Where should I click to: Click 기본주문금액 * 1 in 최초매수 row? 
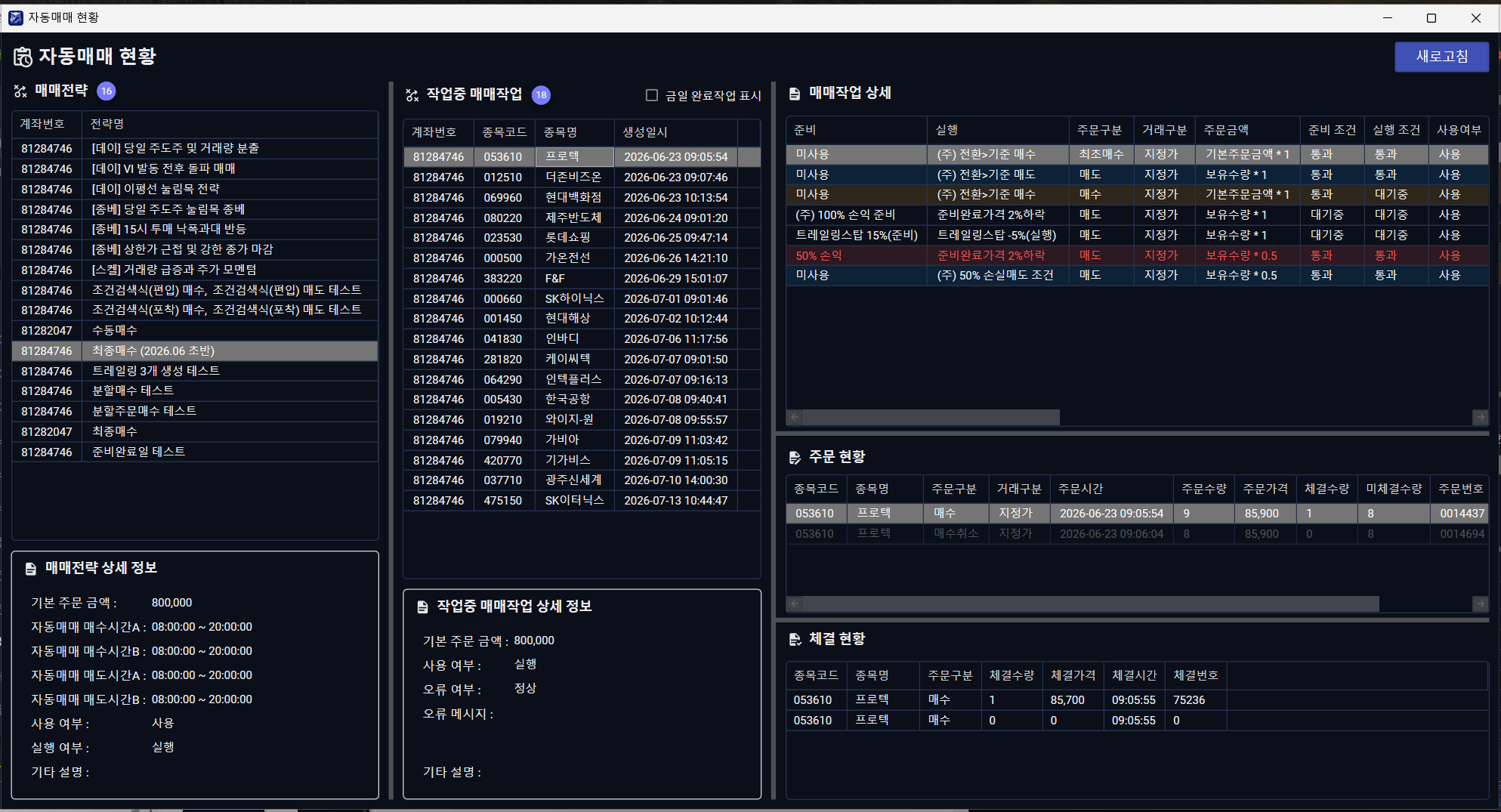pyautogui.click(x=1247, y=155)
